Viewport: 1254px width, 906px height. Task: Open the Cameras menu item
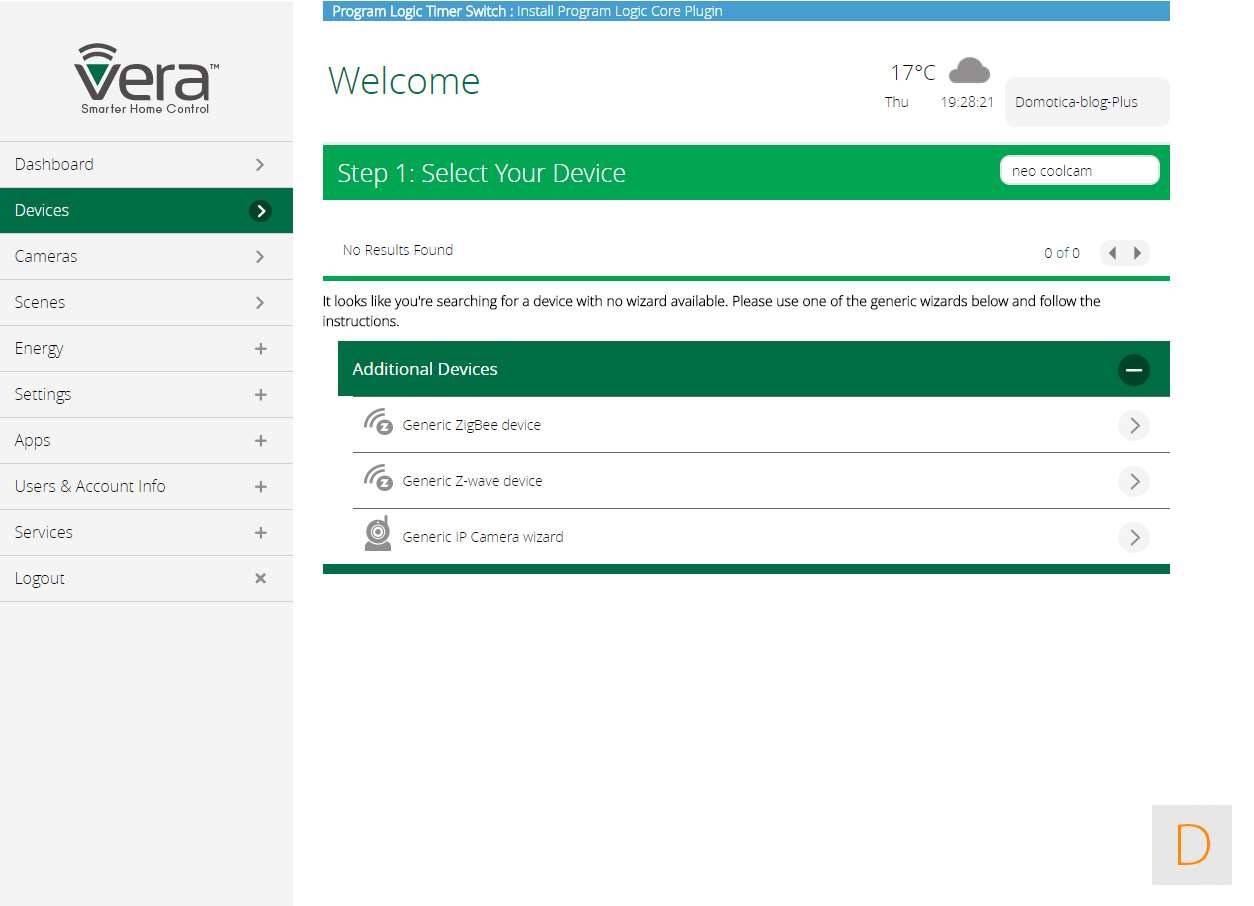(x=146, y=257)
